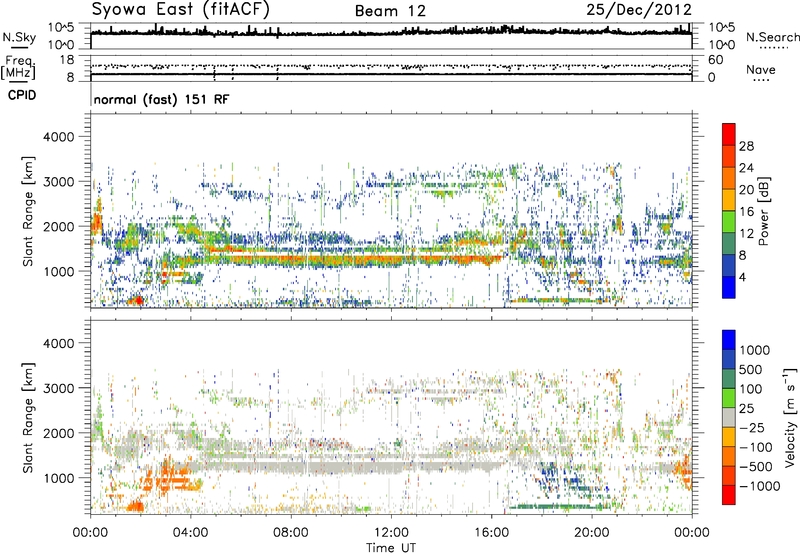The height and width of the screenshot is (554, 800).
Task: Click the '08:00' time tick label
Action: [x=291, y=533]
